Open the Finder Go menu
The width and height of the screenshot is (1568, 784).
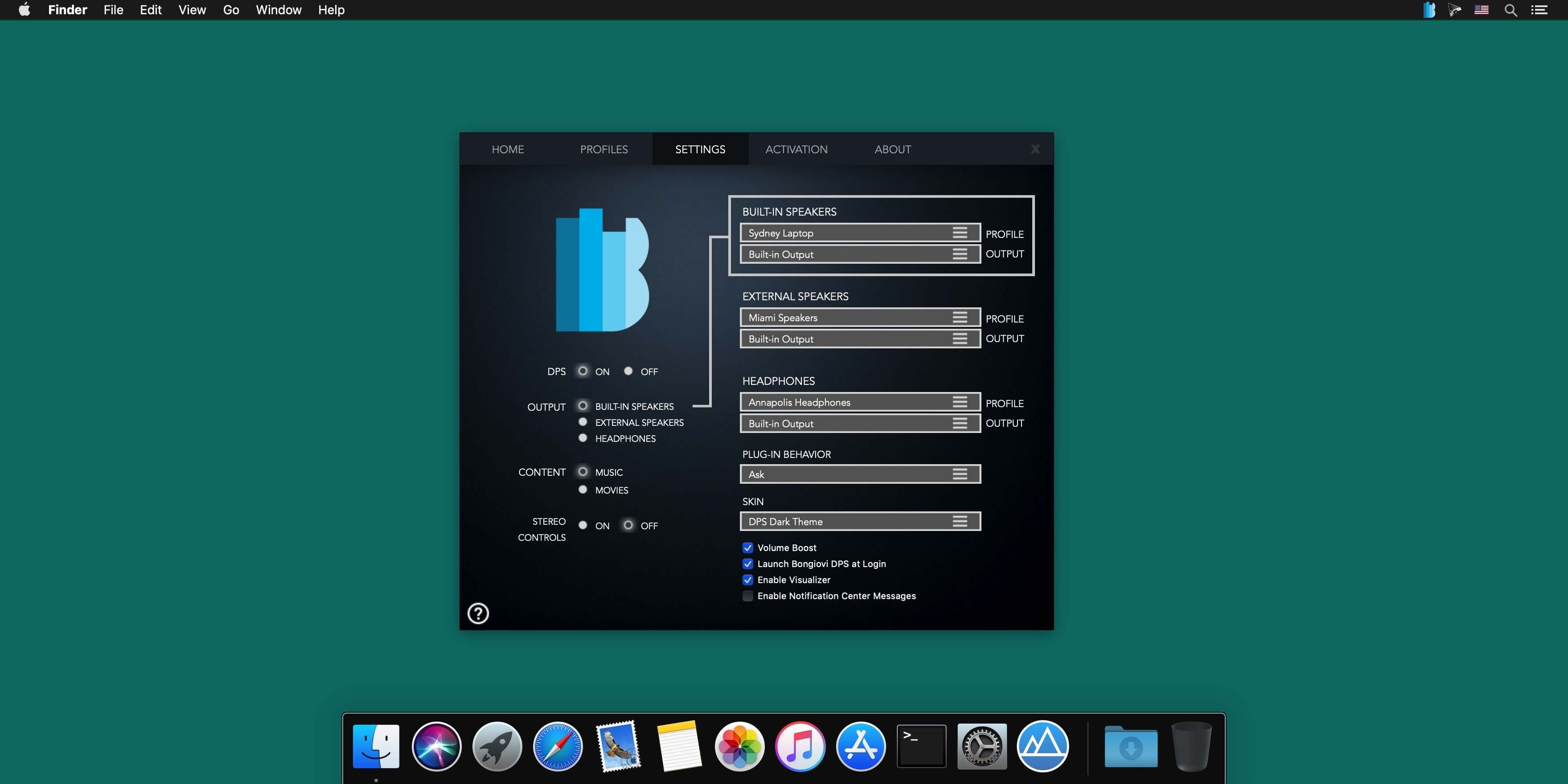point(231,10)
